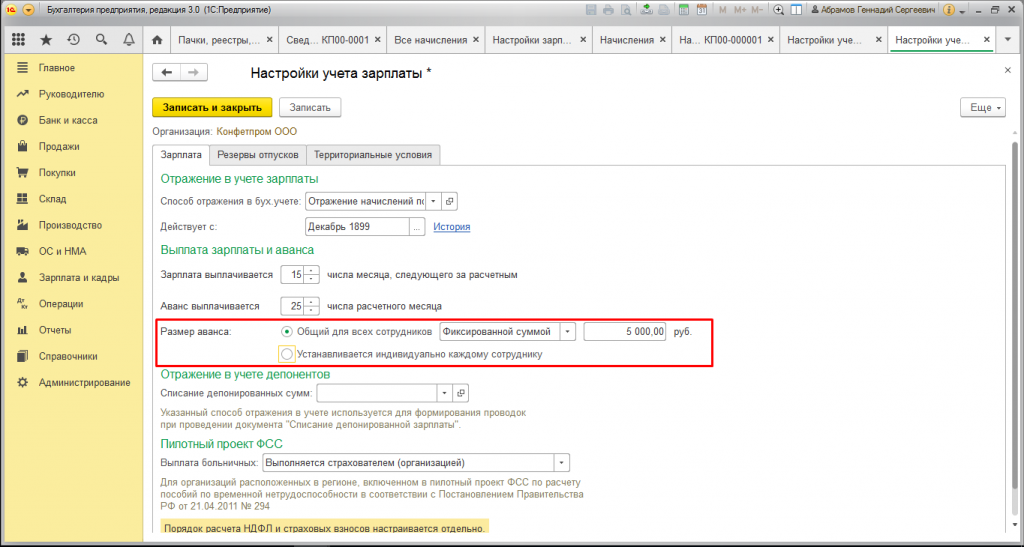Open the History clock icon
The width and height of the screenshot is (1024, 547).
73,41
